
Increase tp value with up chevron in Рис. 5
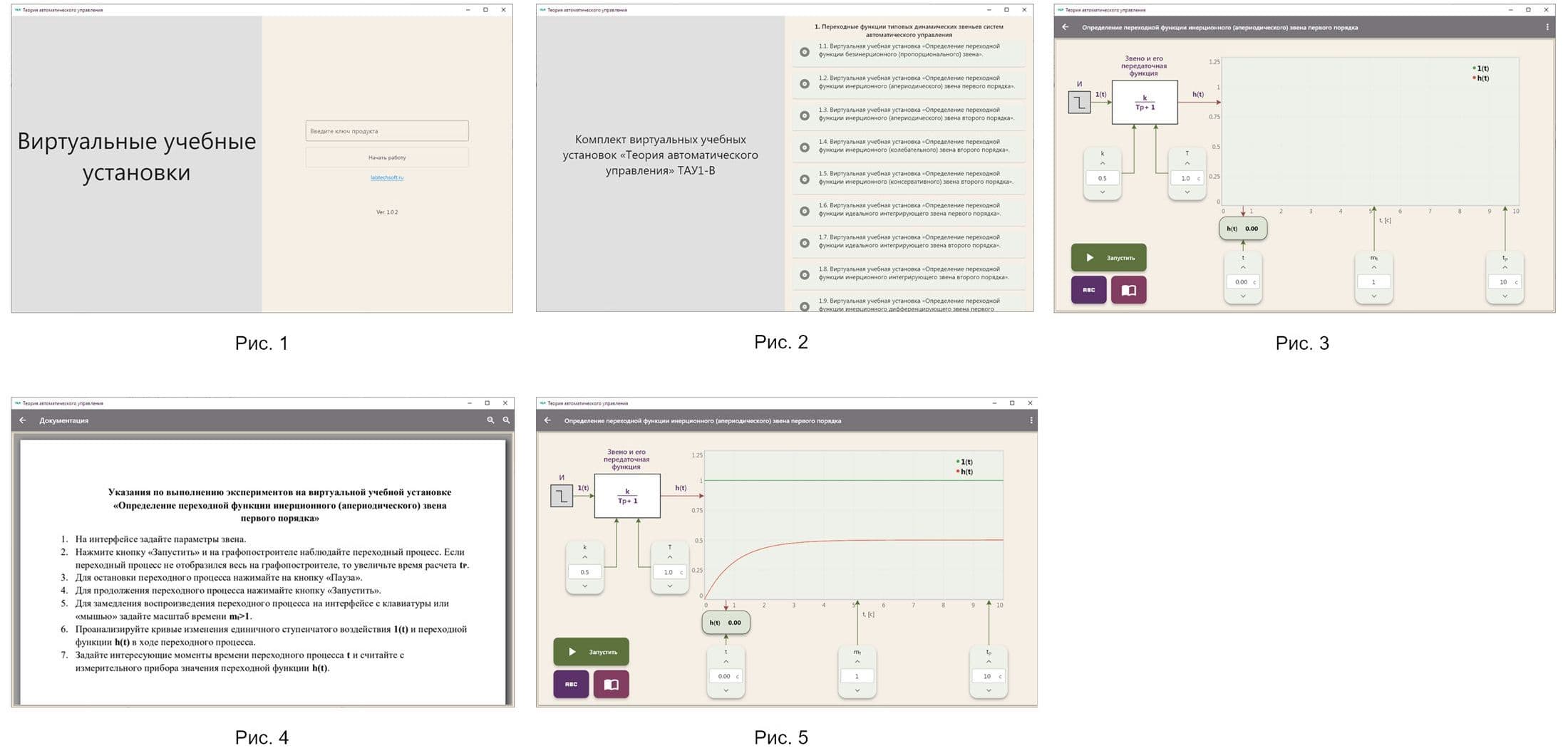click(x=989, y=662)
